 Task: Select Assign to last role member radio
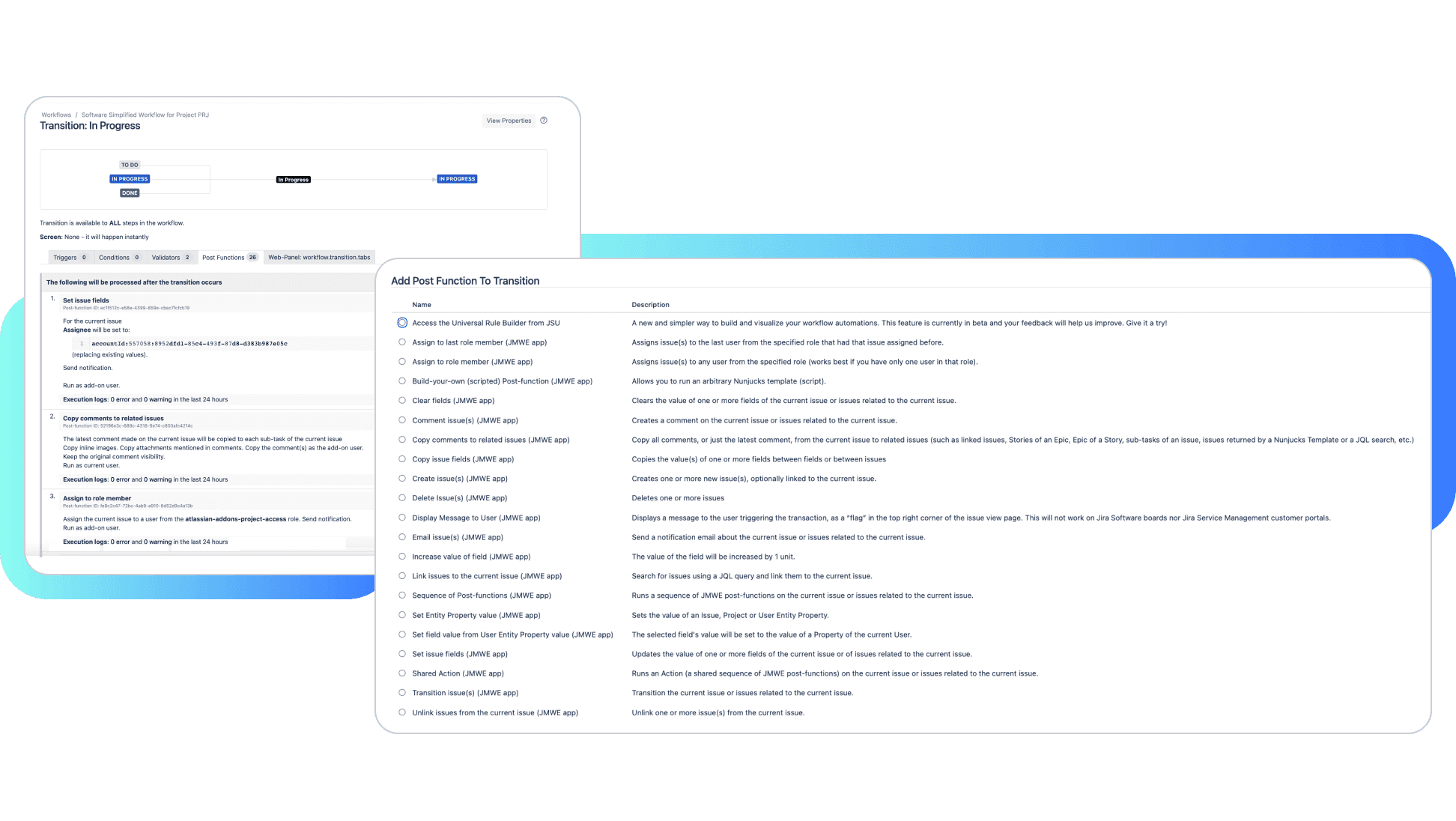coord(402,342)
